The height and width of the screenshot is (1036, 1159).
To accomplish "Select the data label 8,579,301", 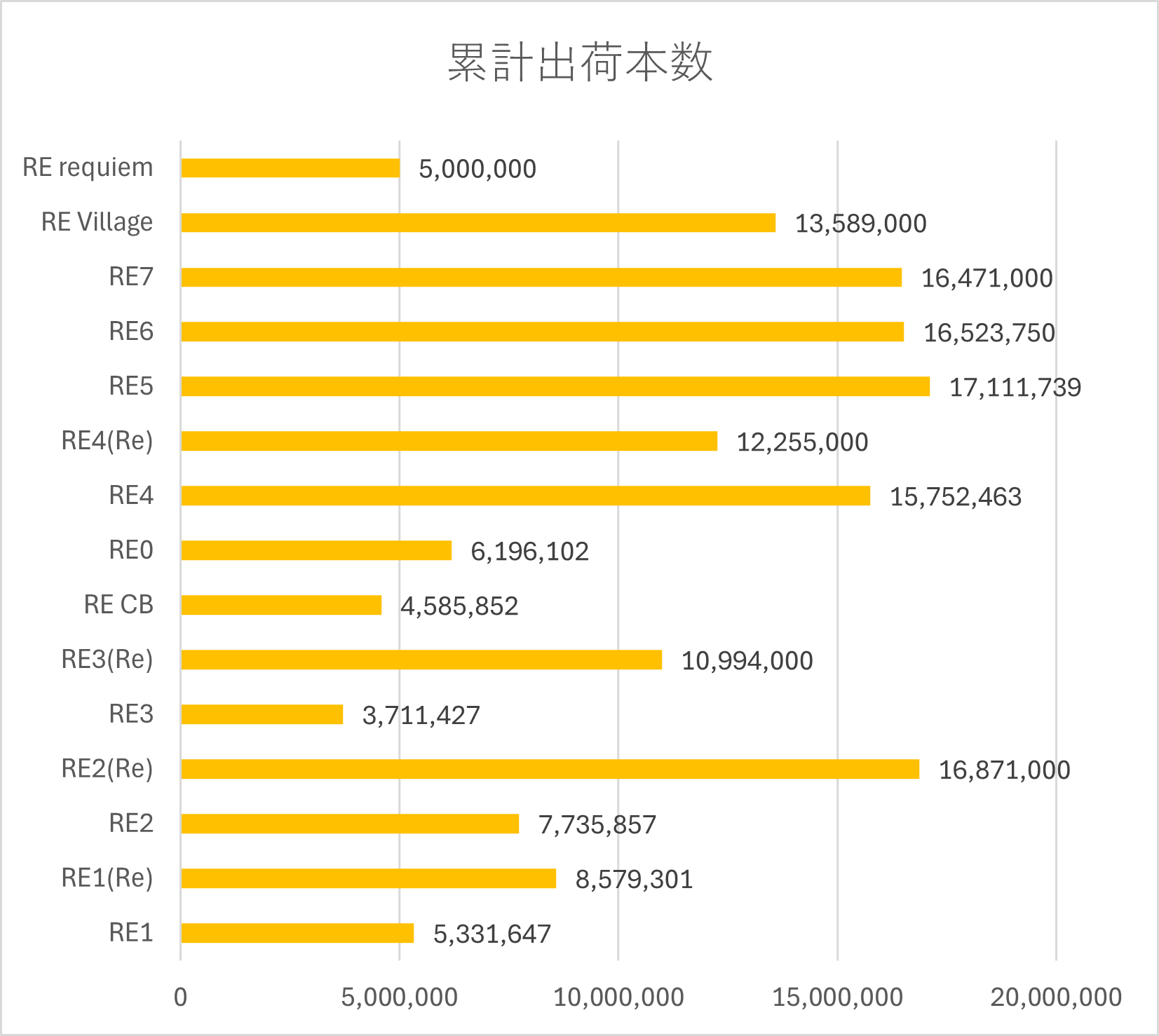I will pyautogui.click(x=634, y=880).
